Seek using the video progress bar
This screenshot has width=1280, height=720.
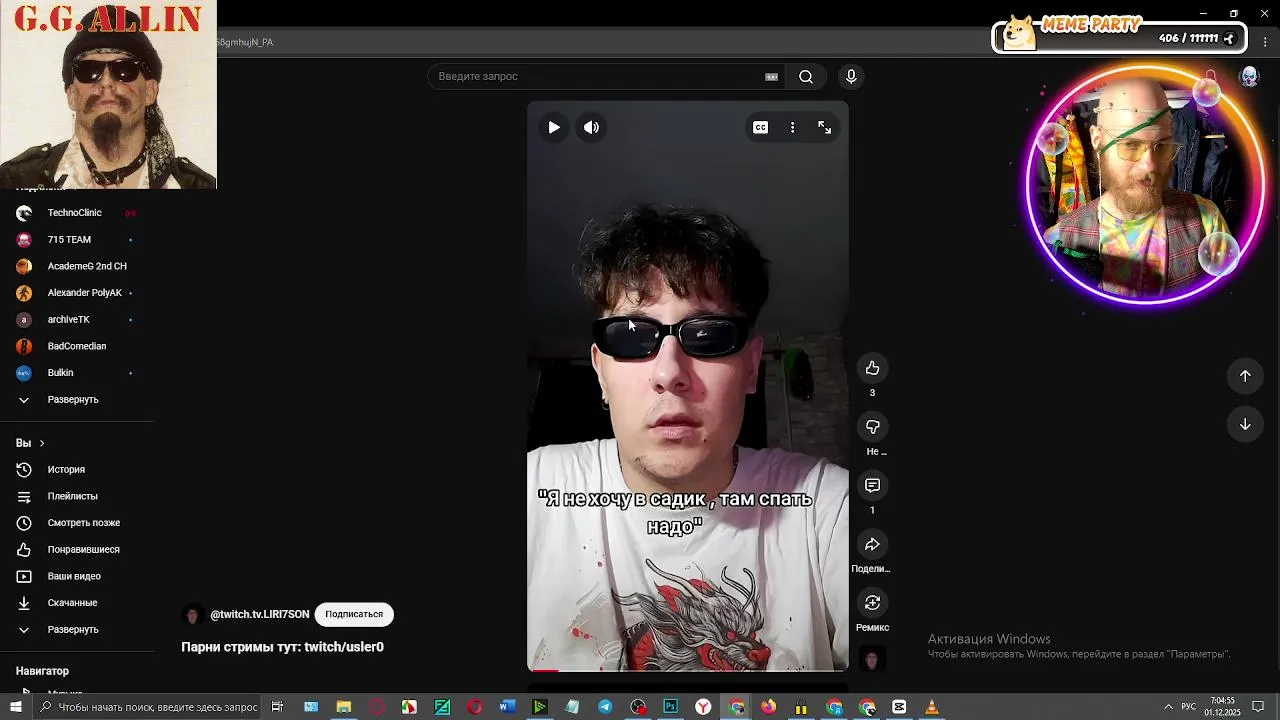tap(688, 669)
